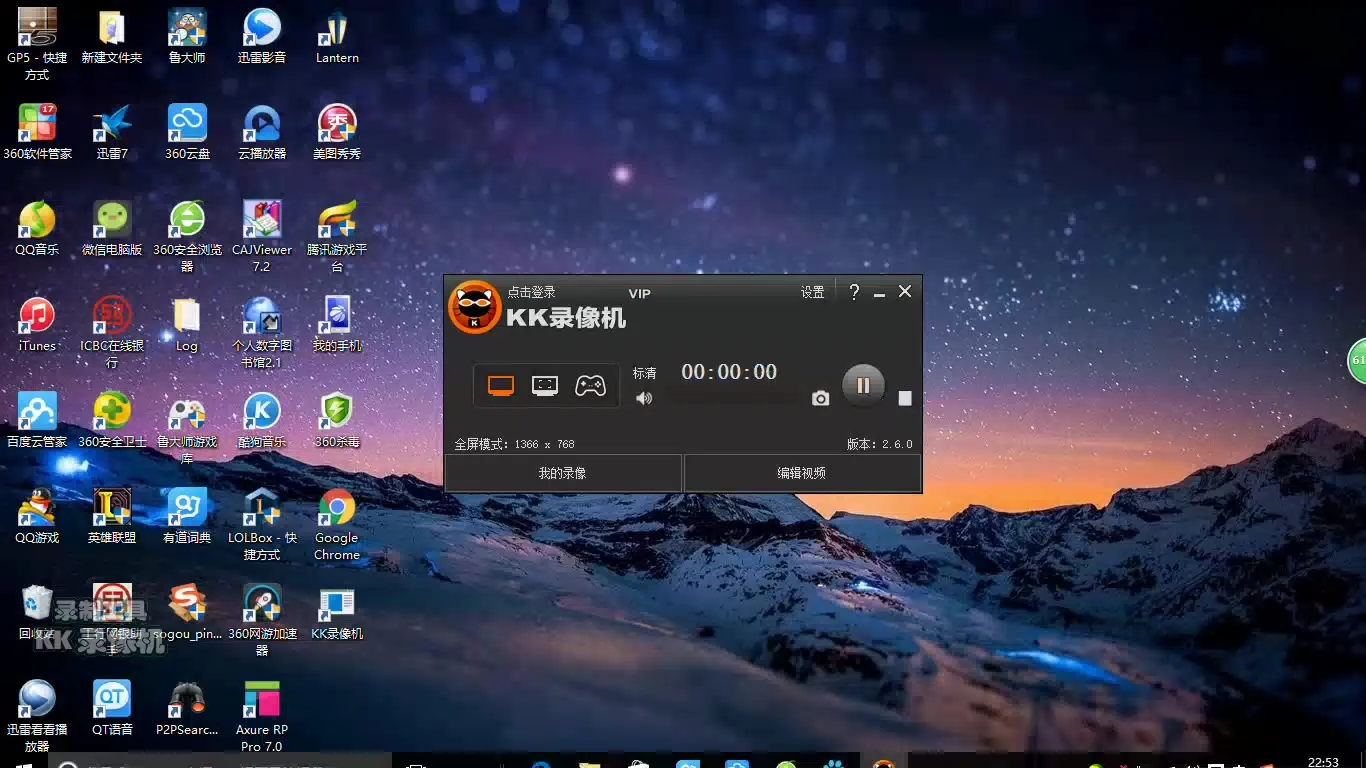Mute the speaker volume in KK录像机

point(644,398)
